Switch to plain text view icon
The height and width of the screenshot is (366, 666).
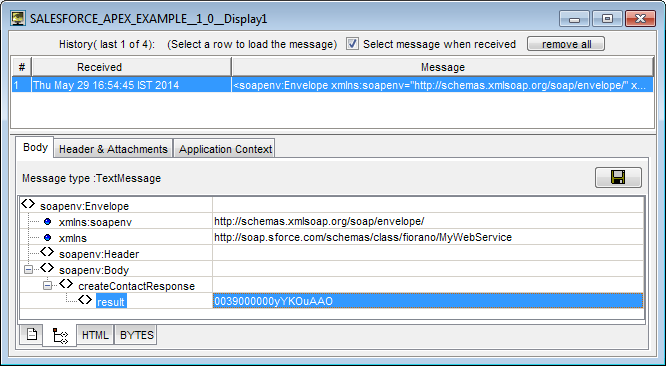[31, 335]
